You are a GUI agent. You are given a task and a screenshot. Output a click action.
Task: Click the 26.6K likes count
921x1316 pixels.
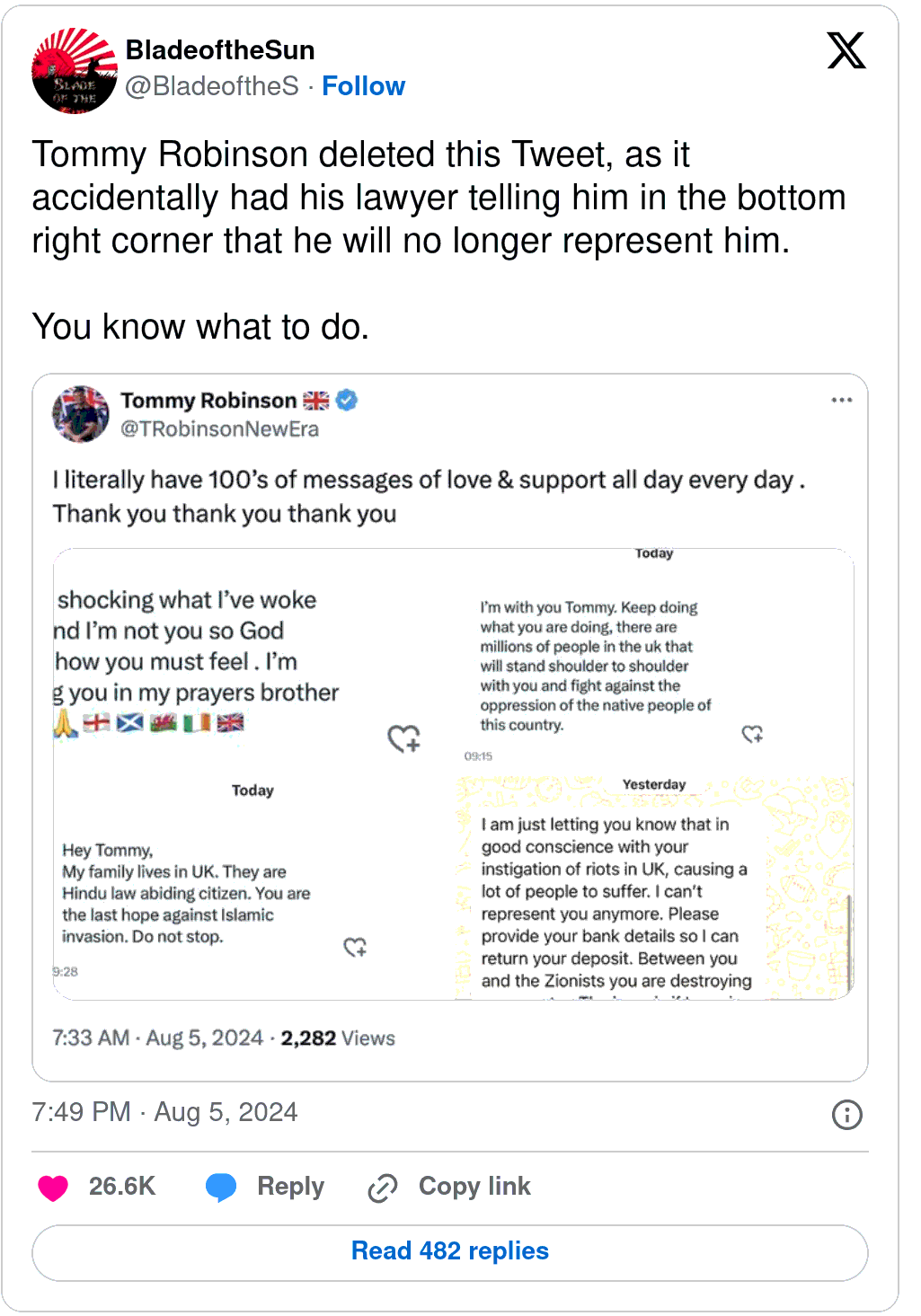click(122, 1187)
